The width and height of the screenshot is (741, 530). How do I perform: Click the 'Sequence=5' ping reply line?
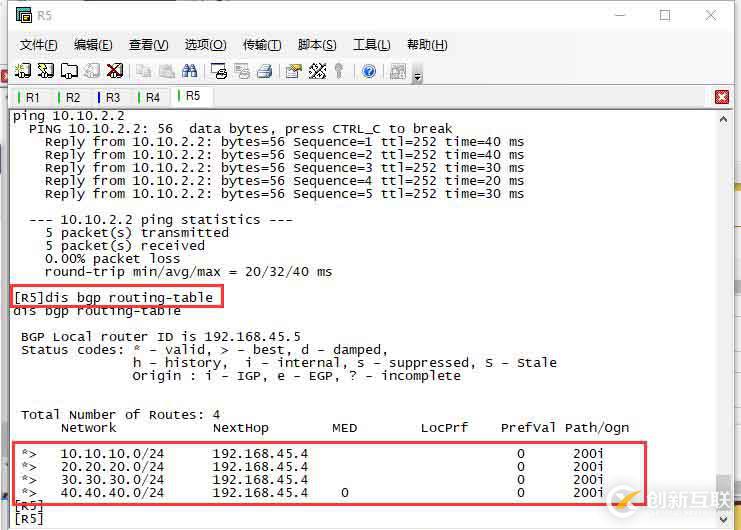284,194
